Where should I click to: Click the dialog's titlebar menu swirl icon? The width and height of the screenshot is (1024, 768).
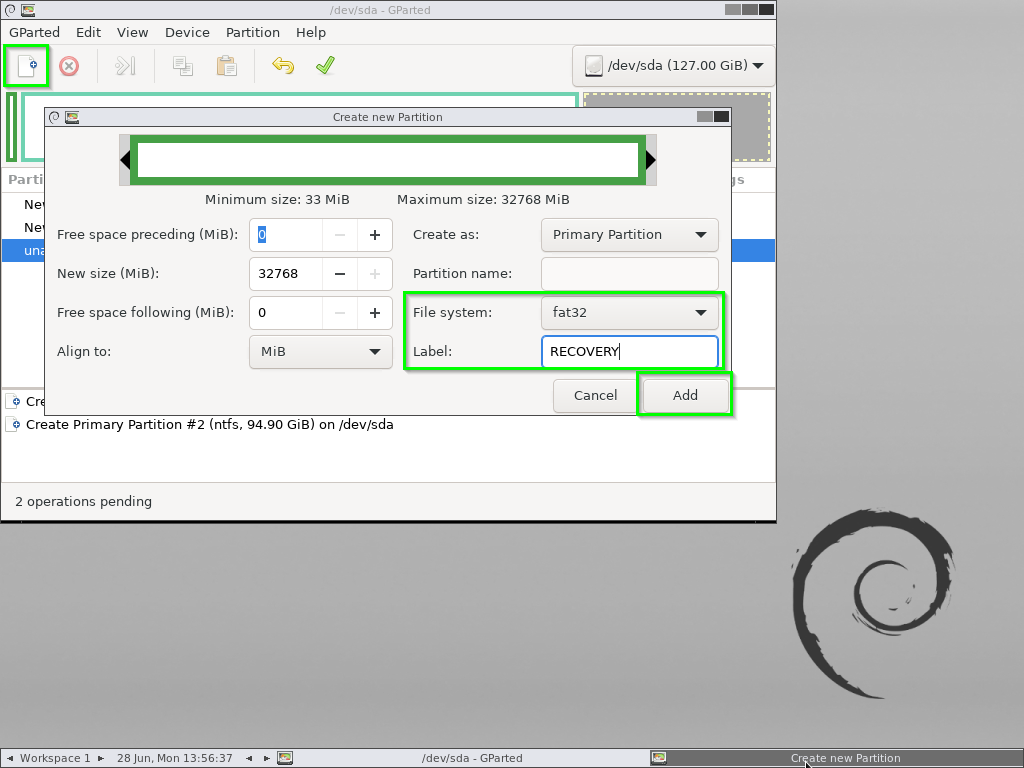(55, 117)
